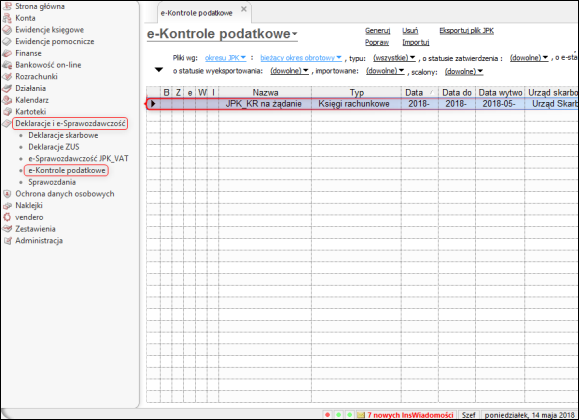Open Strona główna via its sidebar icon

pyautogui.click(x=7, y=6)
